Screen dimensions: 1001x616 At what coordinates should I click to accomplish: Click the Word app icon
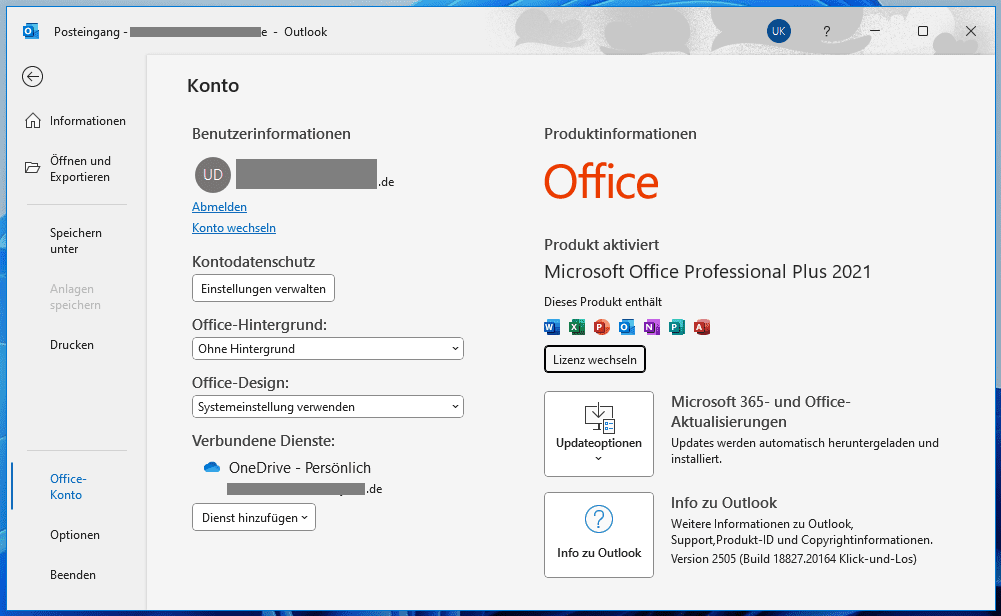pos(552,327)
